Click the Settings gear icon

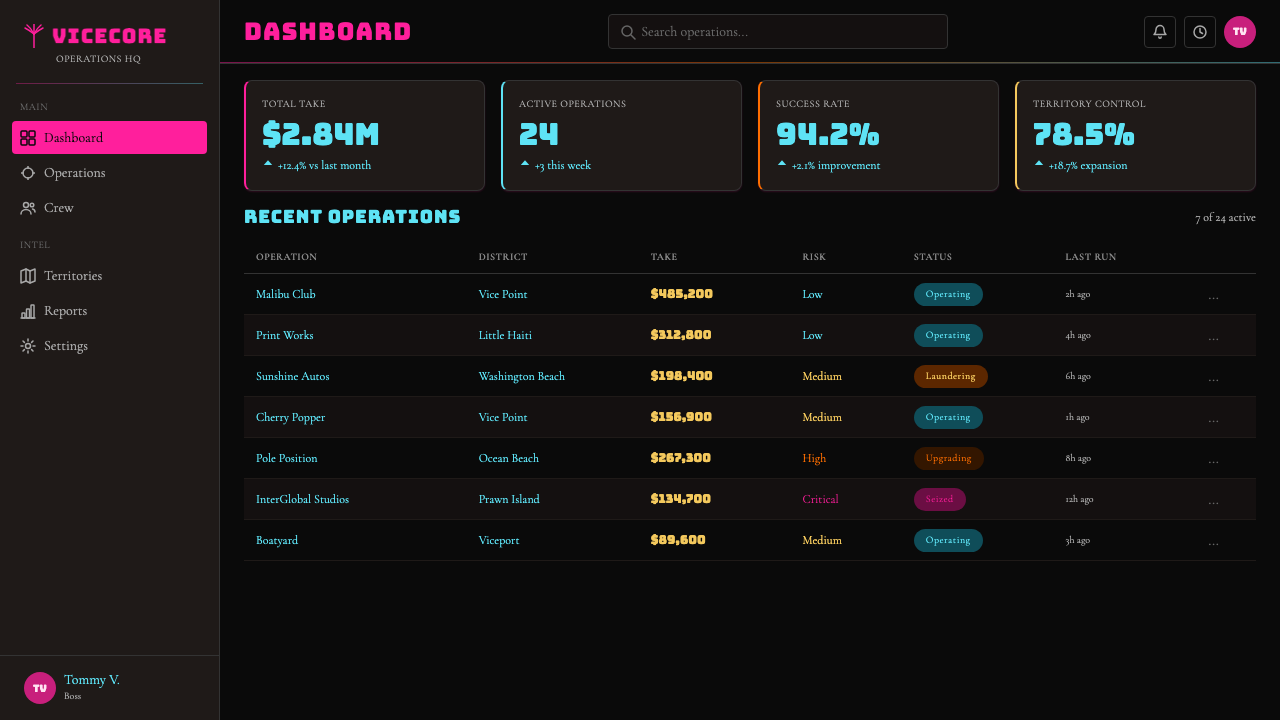[x=28, y=346]
